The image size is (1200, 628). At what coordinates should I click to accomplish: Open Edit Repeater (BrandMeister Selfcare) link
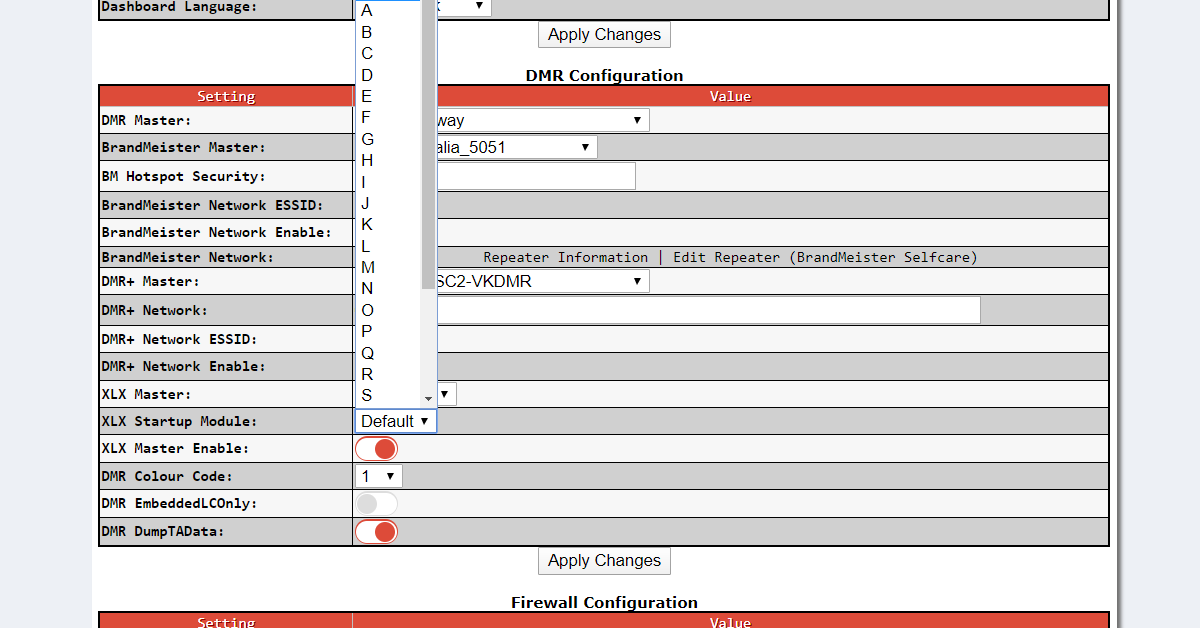click(825, 257)
